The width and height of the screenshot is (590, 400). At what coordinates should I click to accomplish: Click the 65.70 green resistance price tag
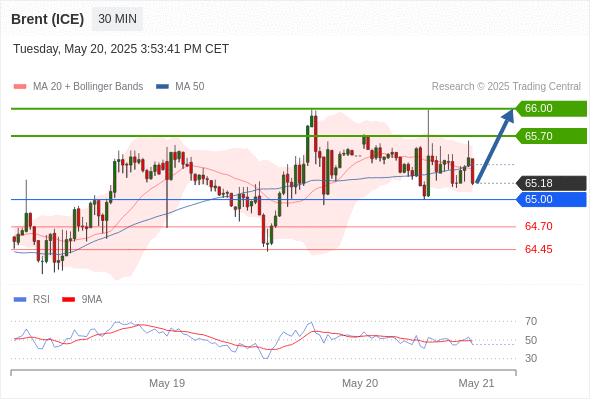551,136
